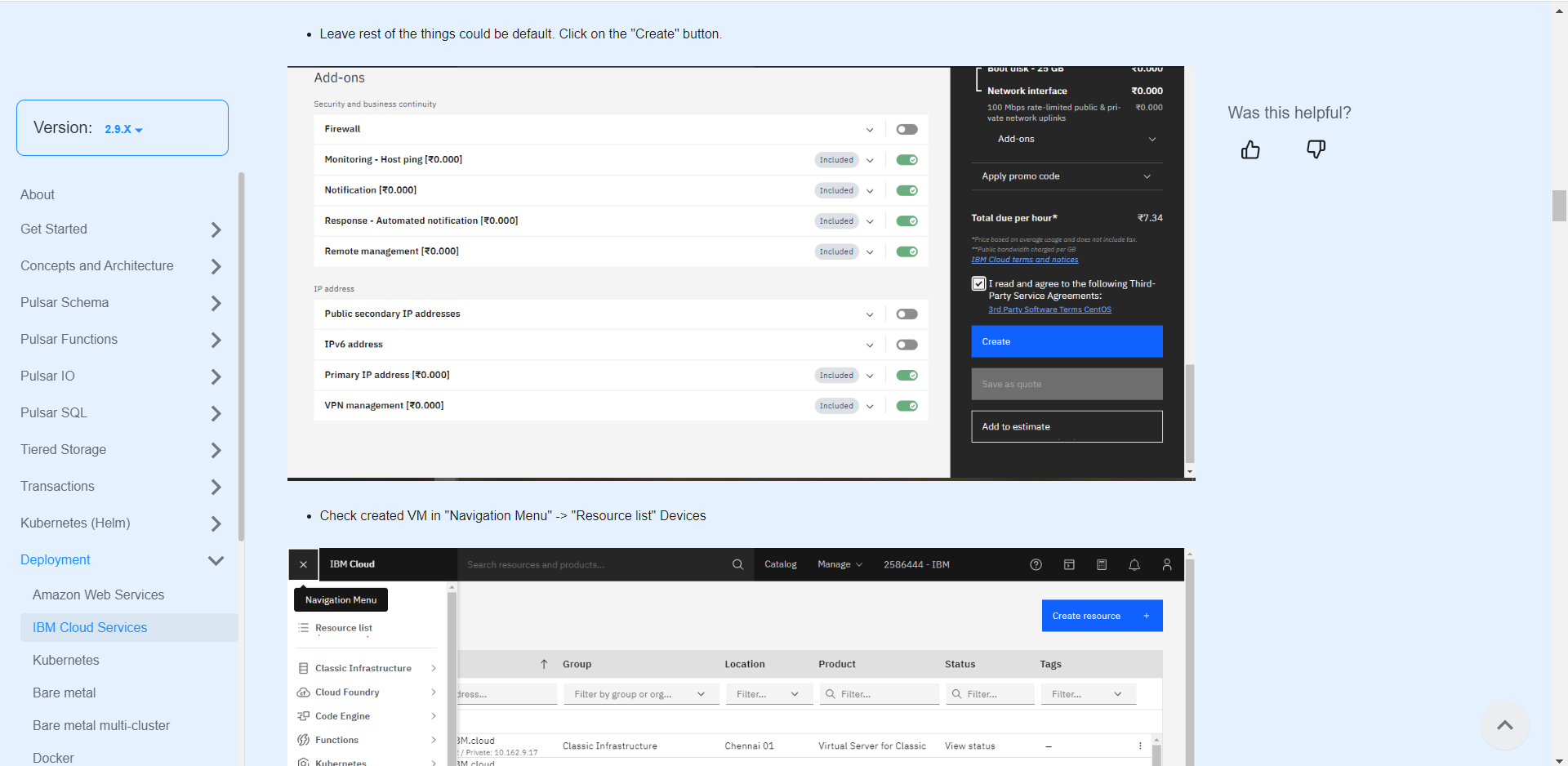Click the Save as quote button
This screenshot has width=1568, height=766.
pos(1067,384)
